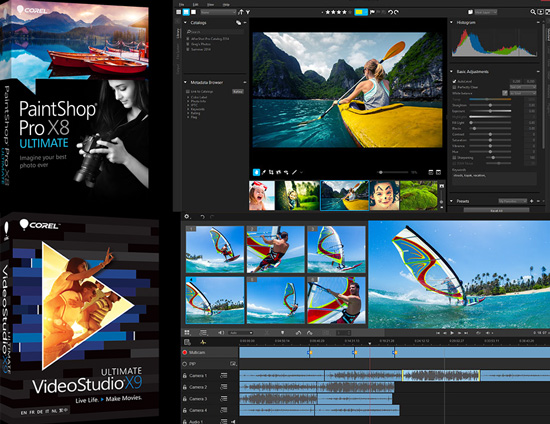Open the Edit menu in AfterShot

coord(195,5)
